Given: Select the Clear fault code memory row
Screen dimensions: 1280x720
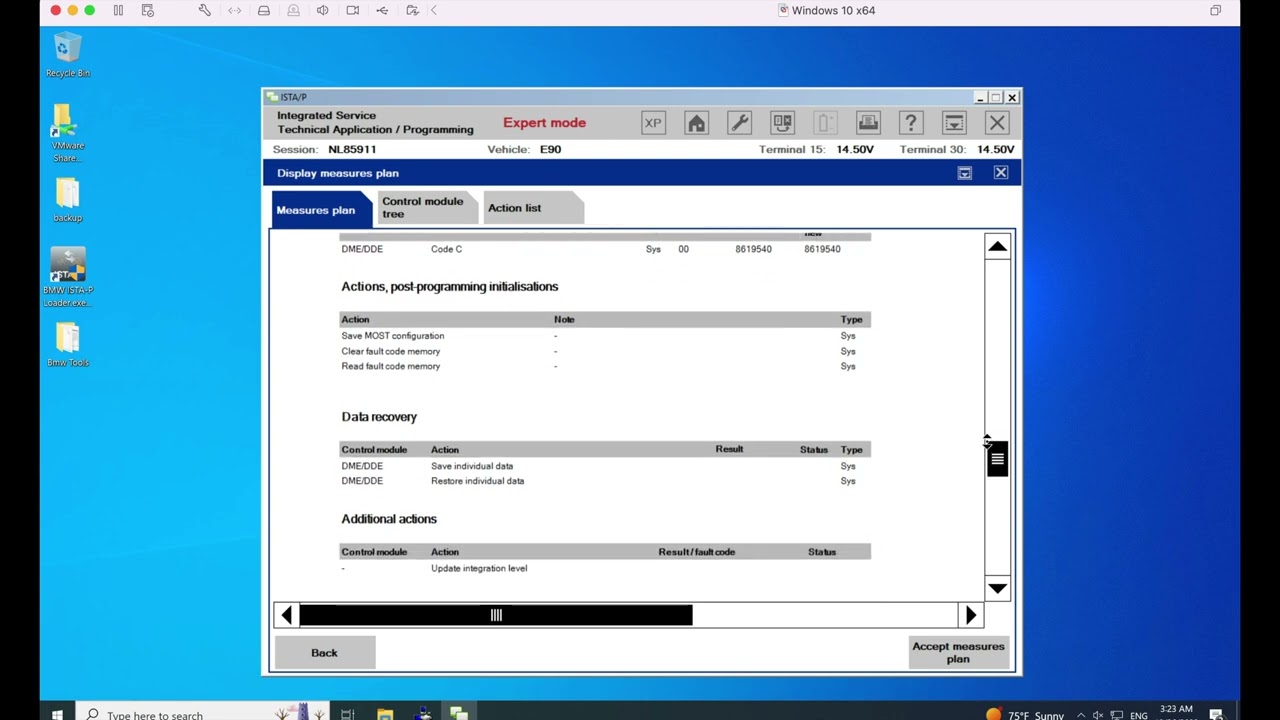Looking at the screenshot, I should 605,351.
